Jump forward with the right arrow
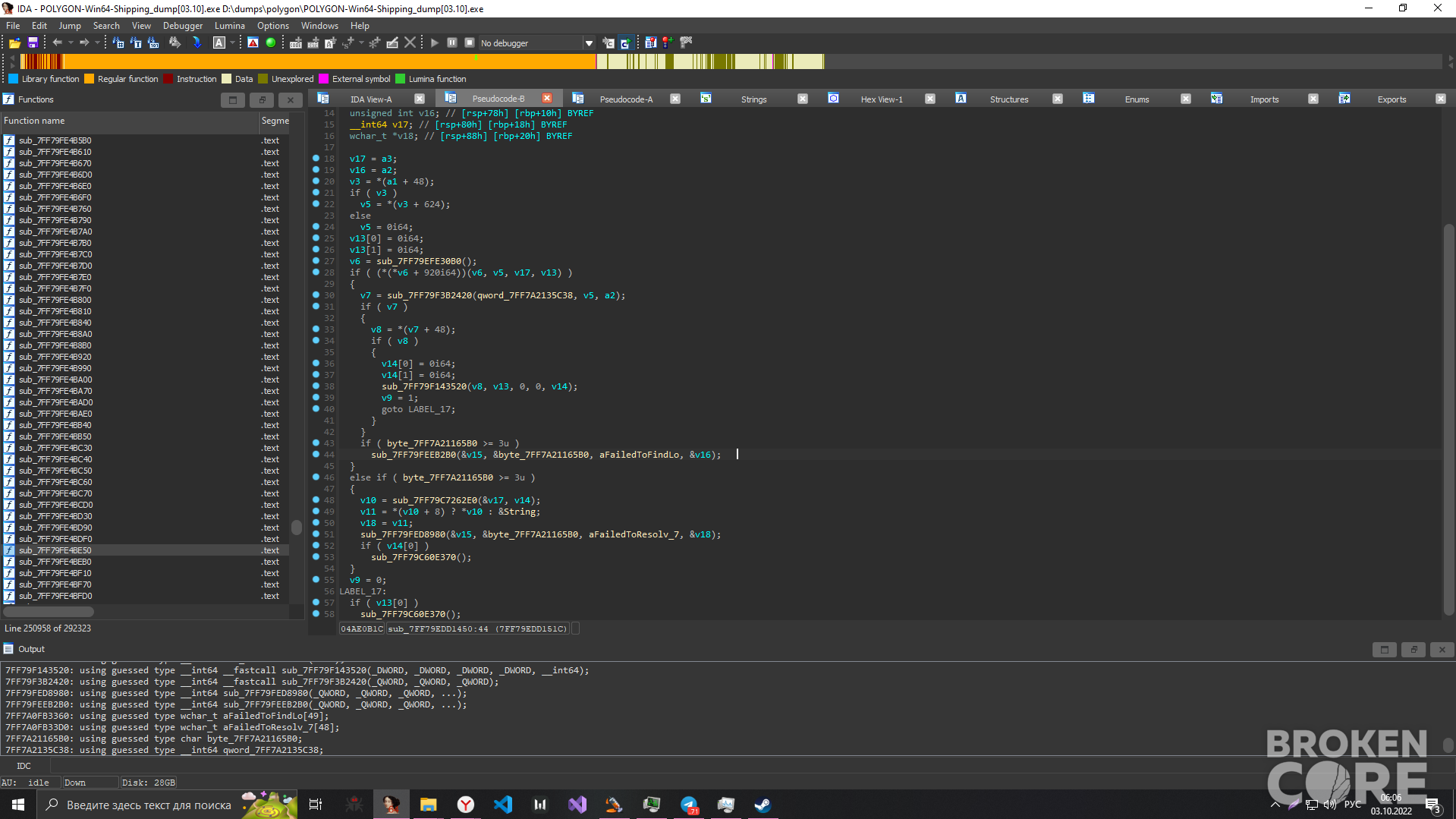This screenshot has width=1456, height=819. click(84, 43)
